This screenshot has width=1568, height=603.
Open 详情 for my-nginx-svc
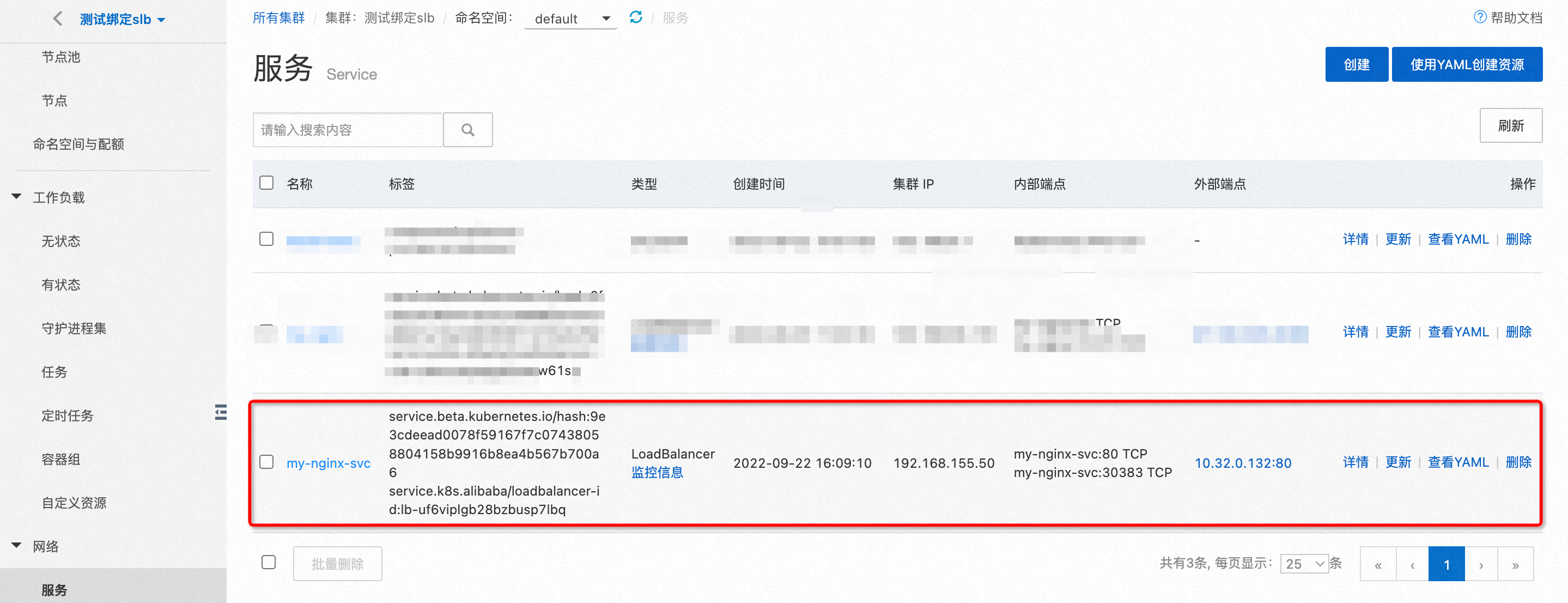[x=1355, y=462]
